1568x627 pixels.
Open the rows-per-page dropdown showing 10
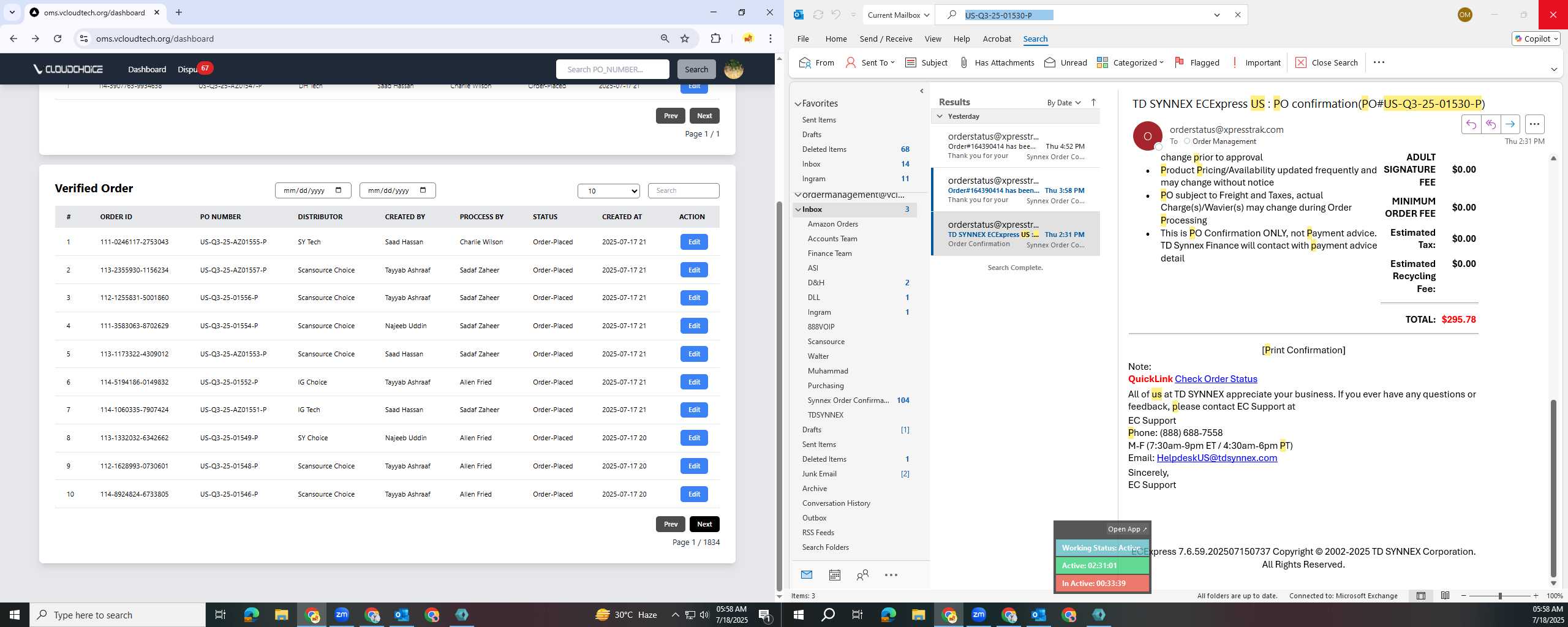(608, 191)
